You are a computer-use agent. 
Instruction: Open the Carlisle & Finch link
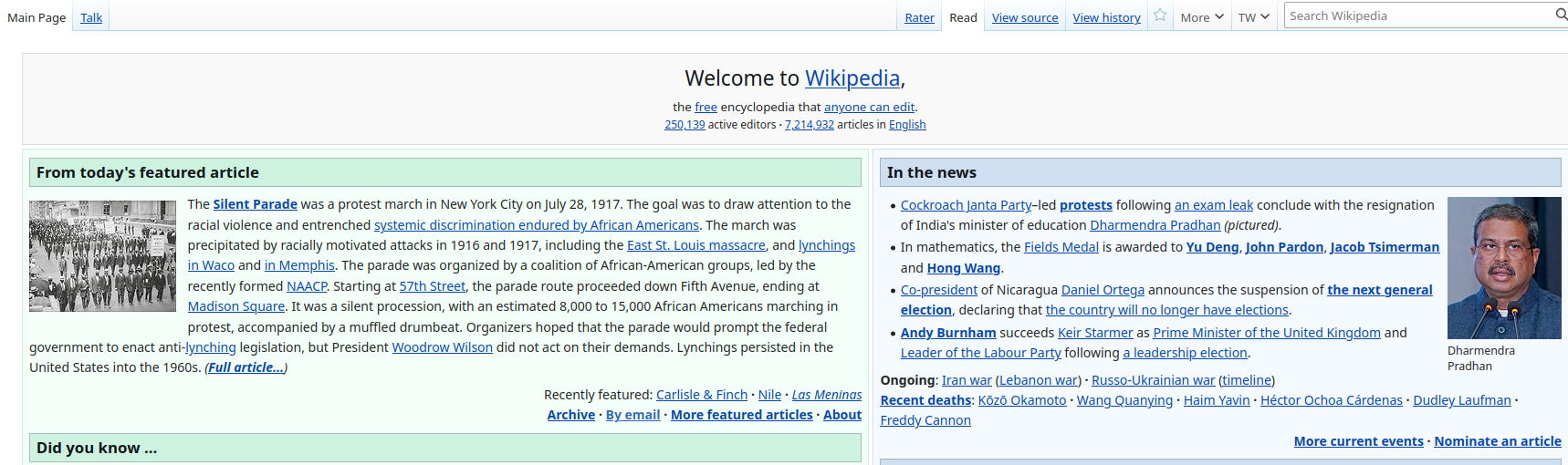(x=702, y=395)
